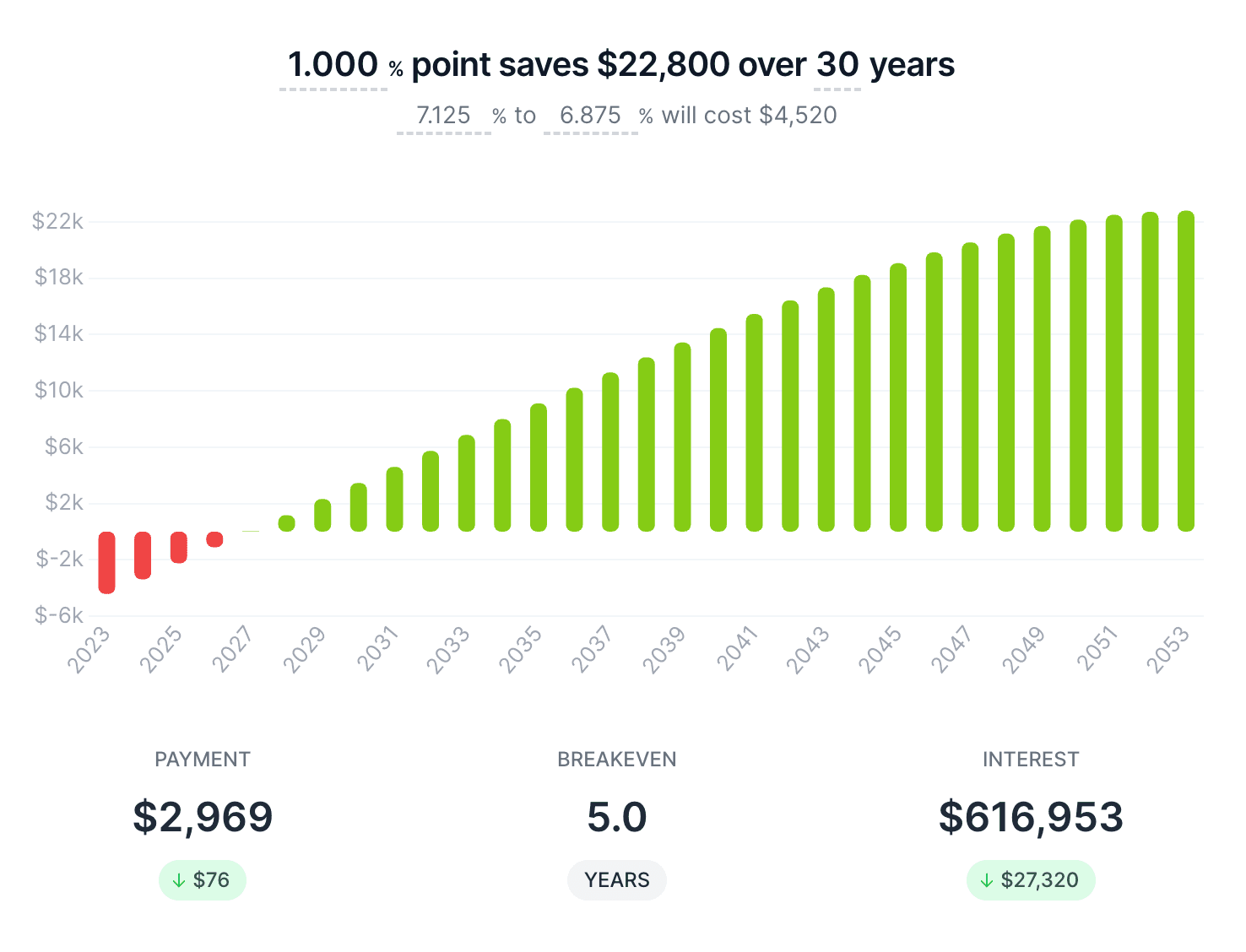This screenshot has width=1246, height=952.
Task: Select the red 2024 bar
Action: pyautogui.click(x=143, y=555)
